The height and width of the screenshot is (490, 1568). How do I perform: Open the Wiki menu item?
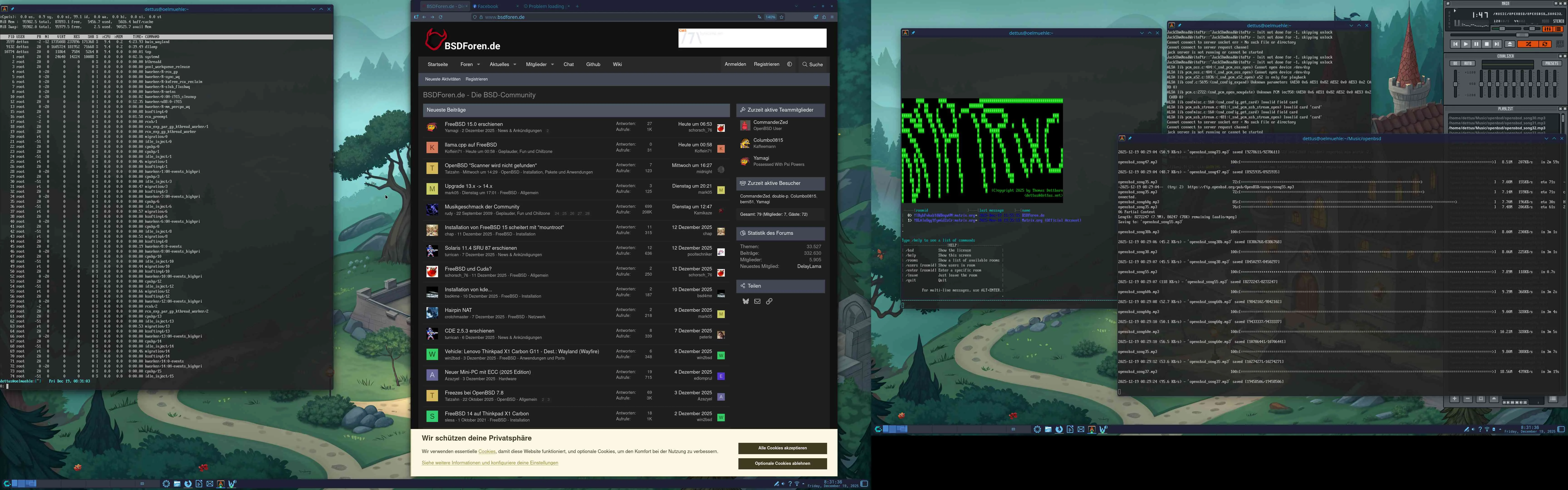(617, 64)
